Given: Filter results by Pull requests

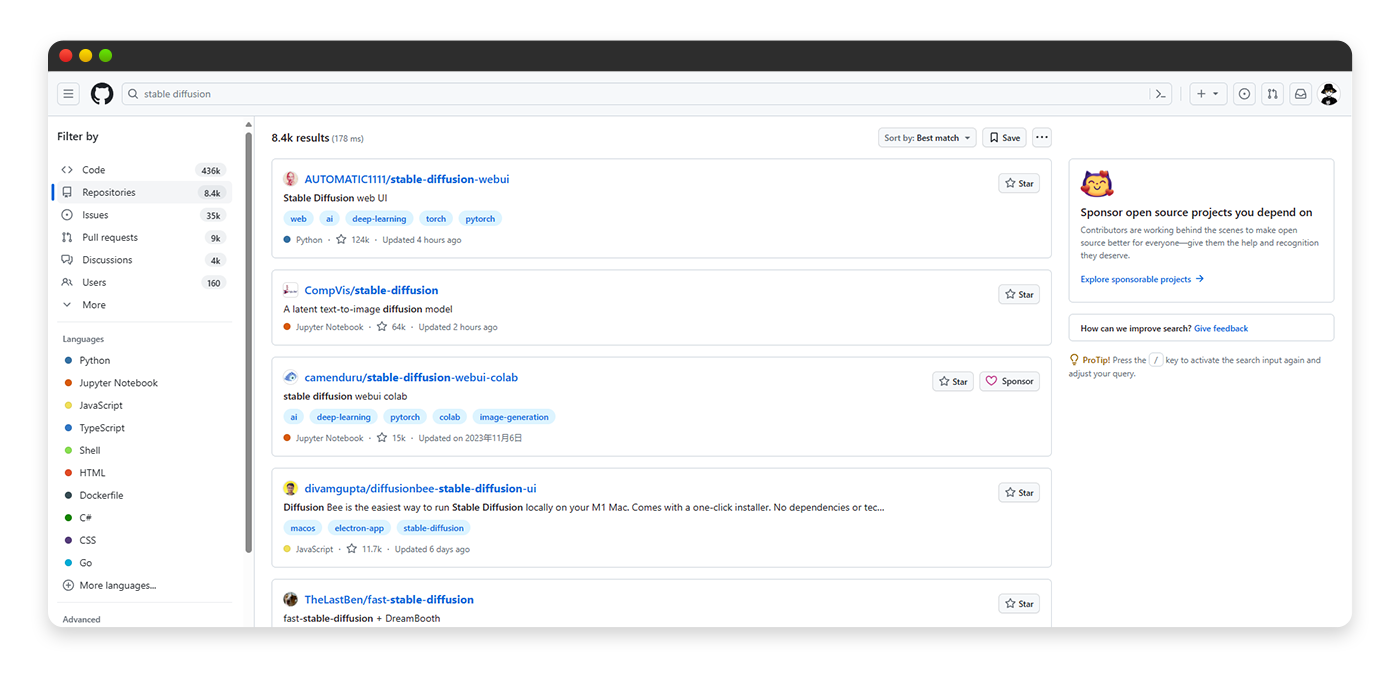Looking at the screenshot, I should click(144, 237).
